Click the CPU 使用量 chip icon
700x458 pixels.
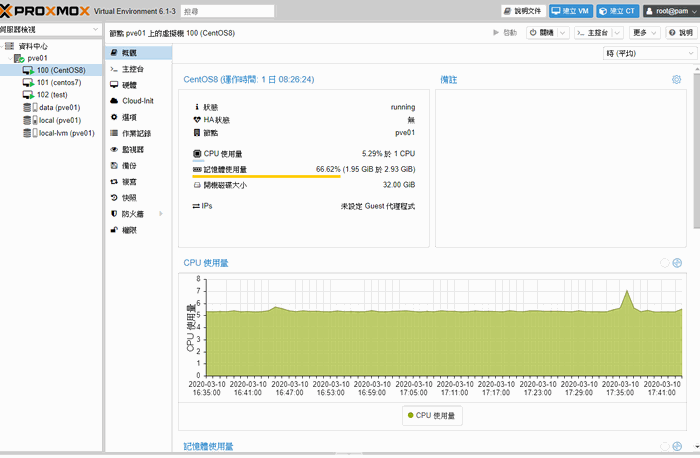(x=197, y=154)
